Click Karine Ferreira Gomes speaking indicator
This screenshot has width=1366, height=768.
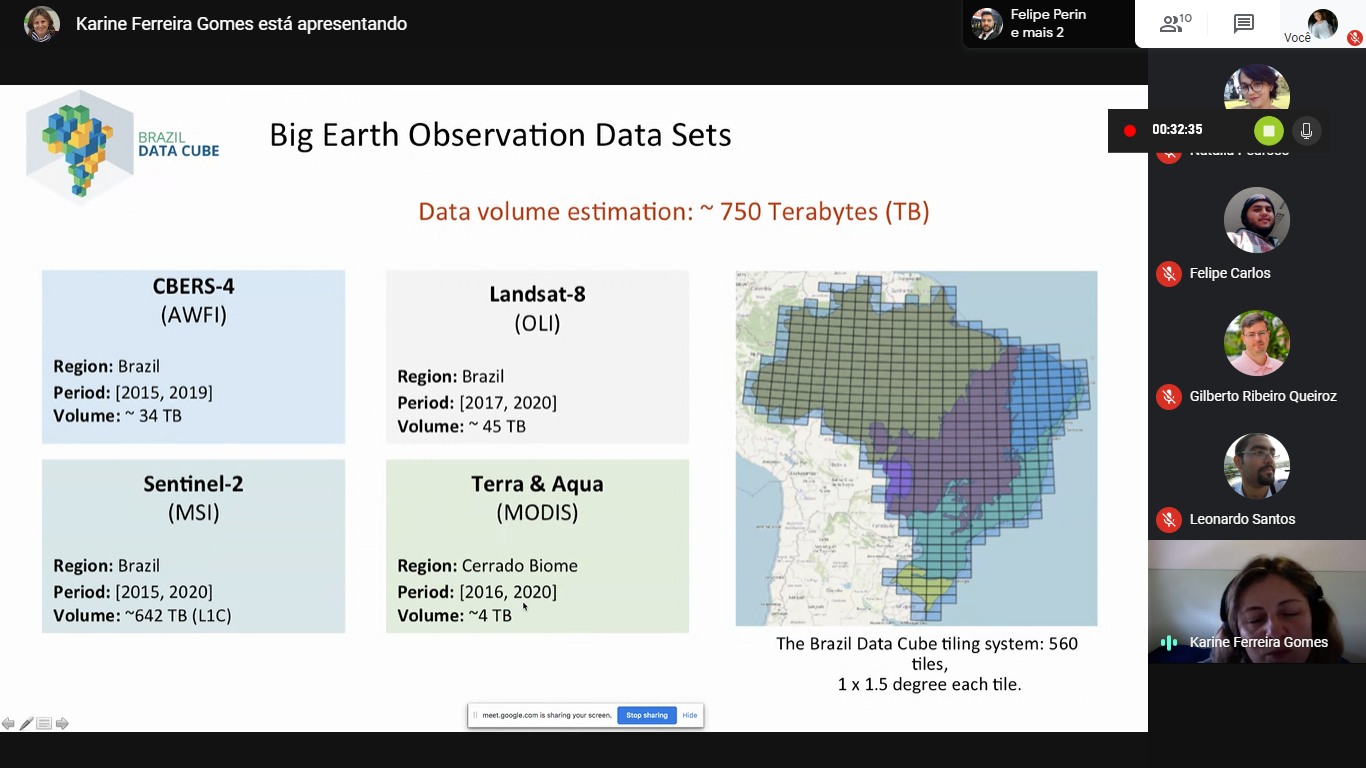1169,642
